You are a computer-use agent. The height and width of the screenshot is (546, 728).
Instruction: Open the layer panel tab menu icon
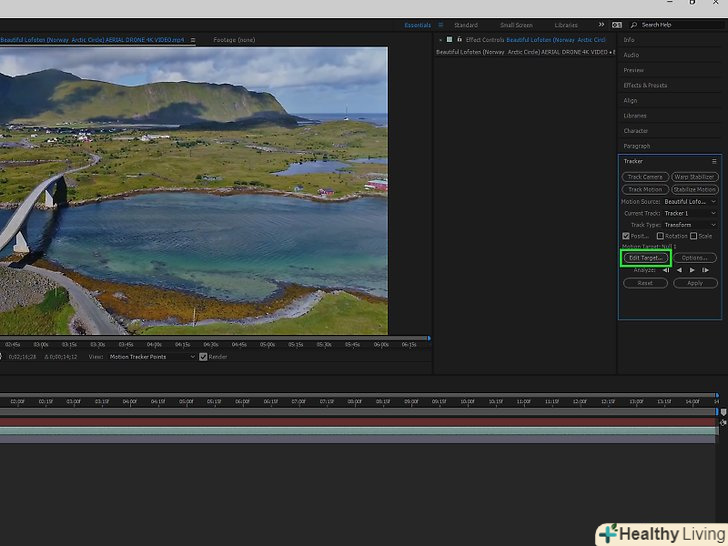[193, 40]
